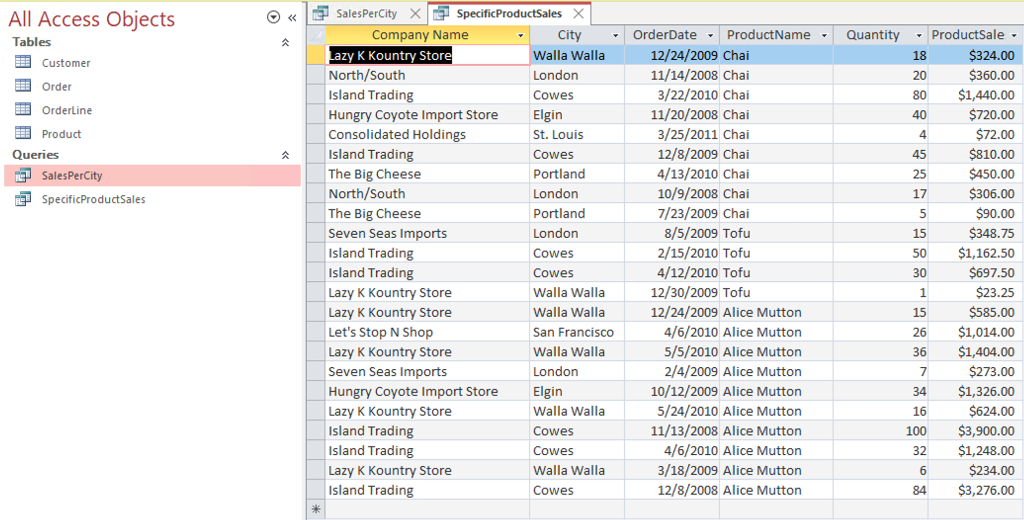The image size is (1024, 520).
Task: Click the $23.25 ProductSale cell
Action: [976, 293]
